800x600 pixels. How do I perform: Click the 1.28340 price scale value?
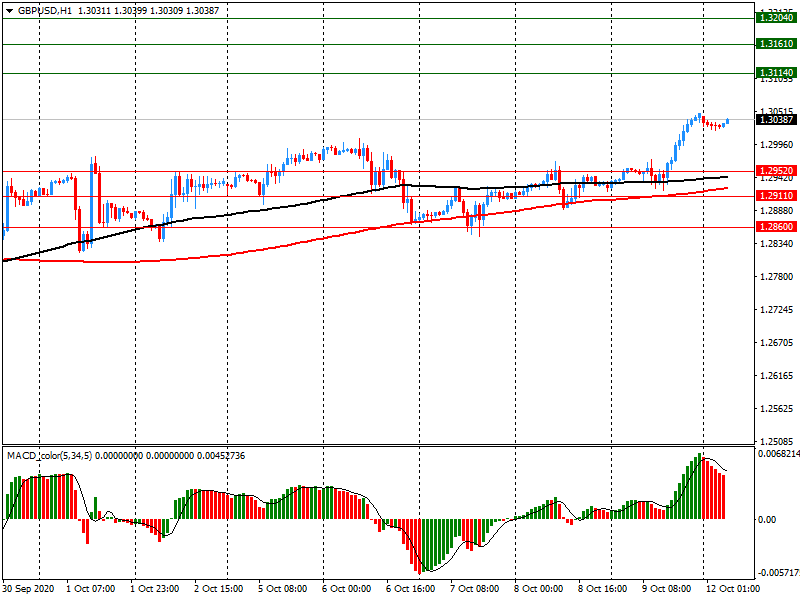click(x=777, y=244)
